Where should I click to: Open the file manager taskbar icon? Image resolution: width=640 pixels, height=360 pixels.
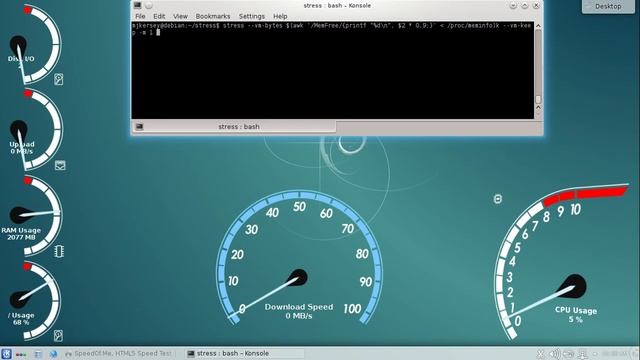tap(38, 354)
